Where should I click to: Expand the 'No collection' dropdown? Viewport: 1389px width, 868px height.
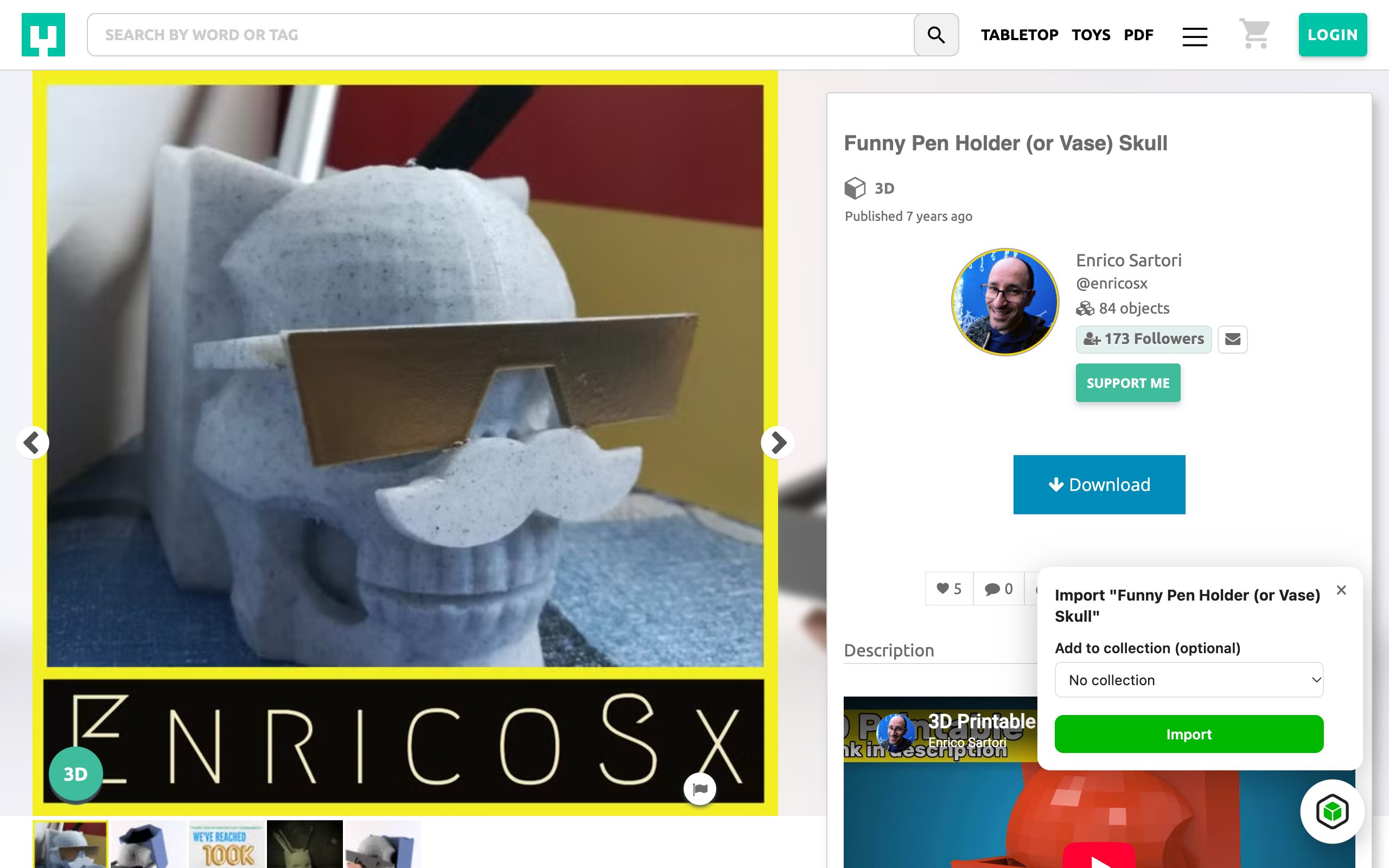pos(1189,680)
